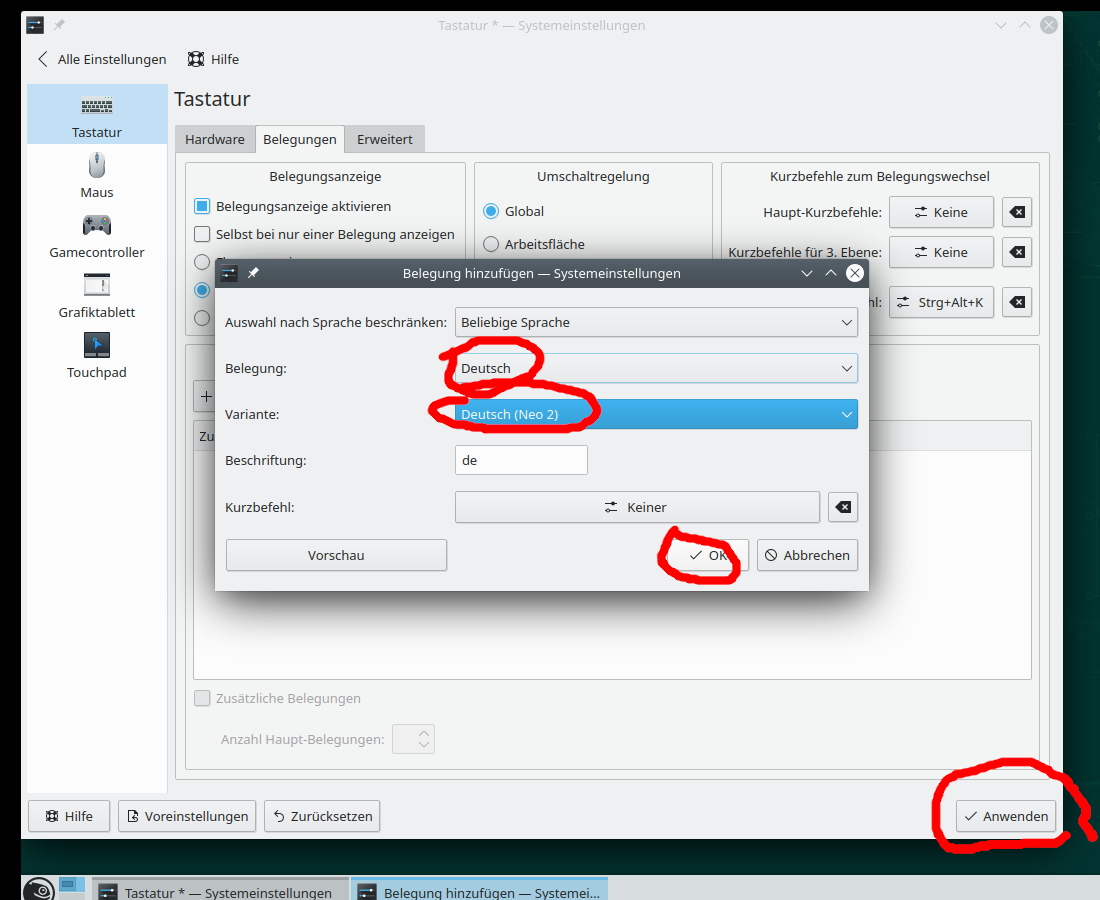Viewport: 1100px width, 900px height.
Task: Select the Arbeitsfläche switching policy
Action: point(491,244)
